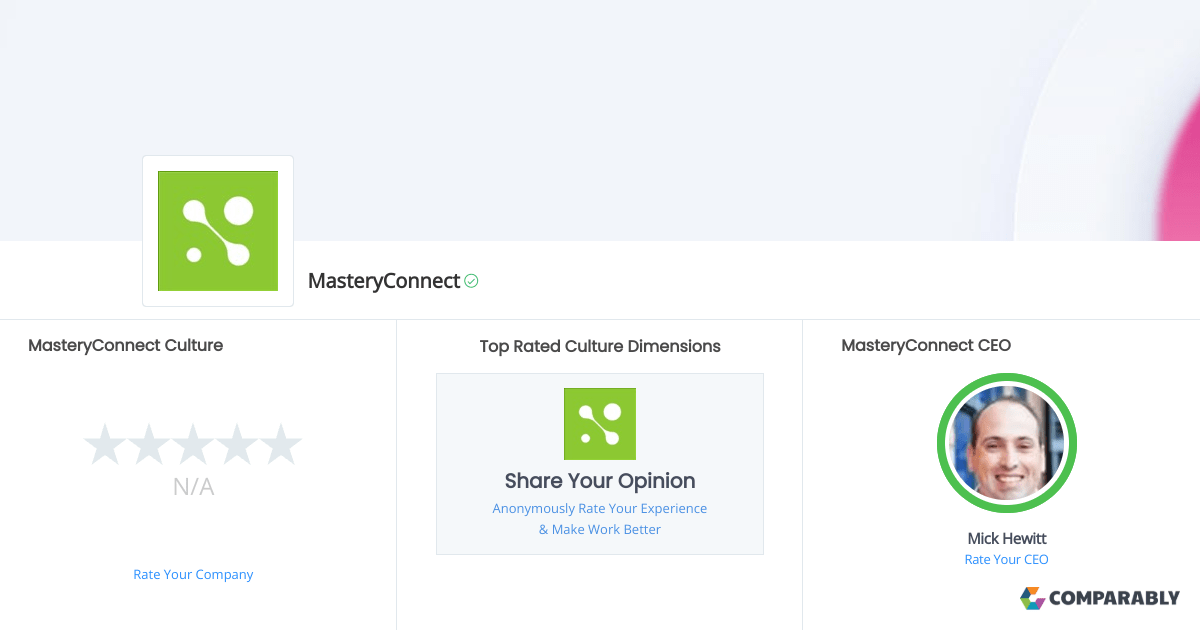Click the Anonymously Rate Your Experience link
This screenshot has height=630, width=1200.
[x=600, y=508]
